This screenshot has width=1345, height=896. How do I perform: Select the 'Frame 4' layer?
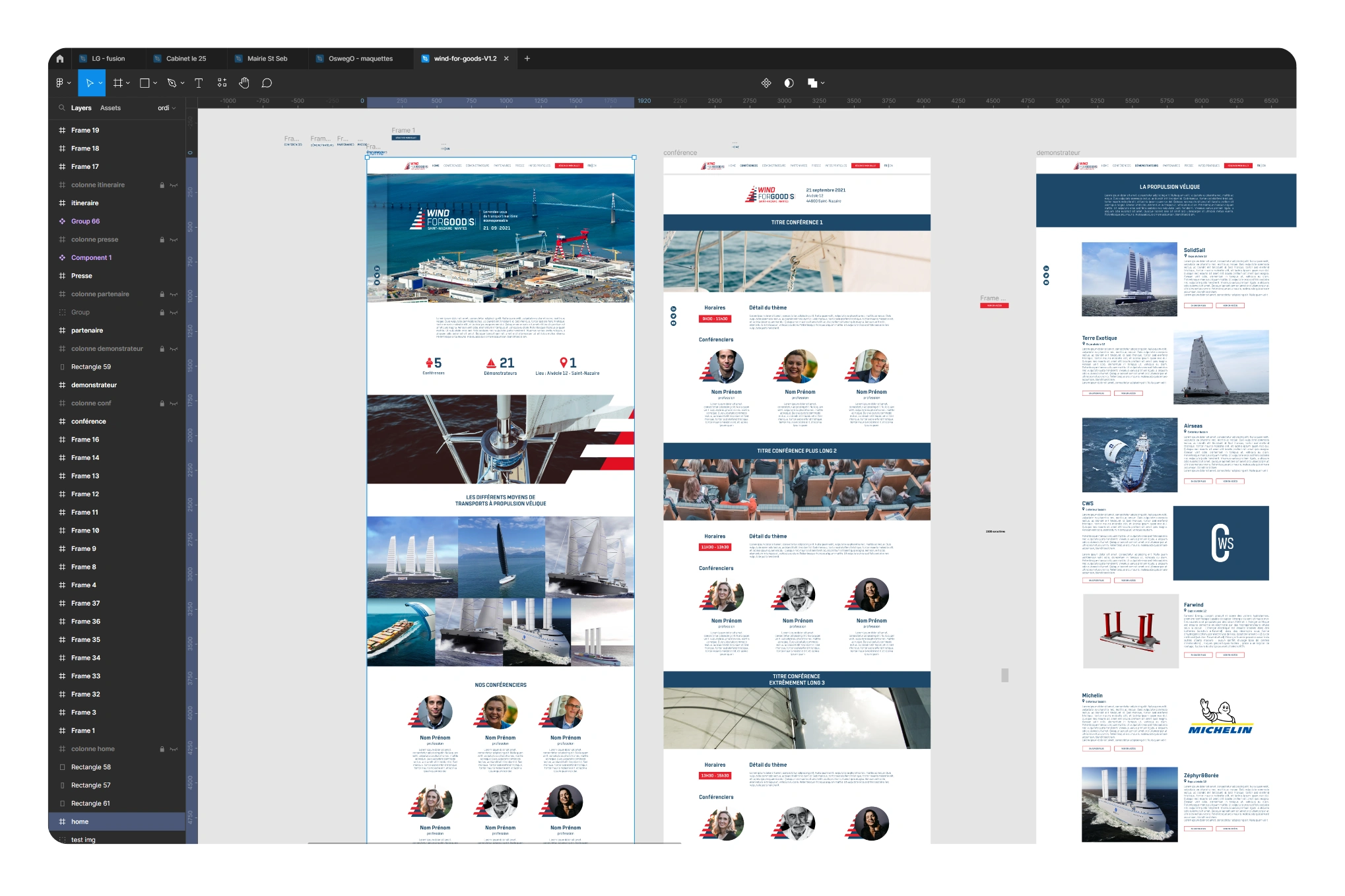click(117, 585)
